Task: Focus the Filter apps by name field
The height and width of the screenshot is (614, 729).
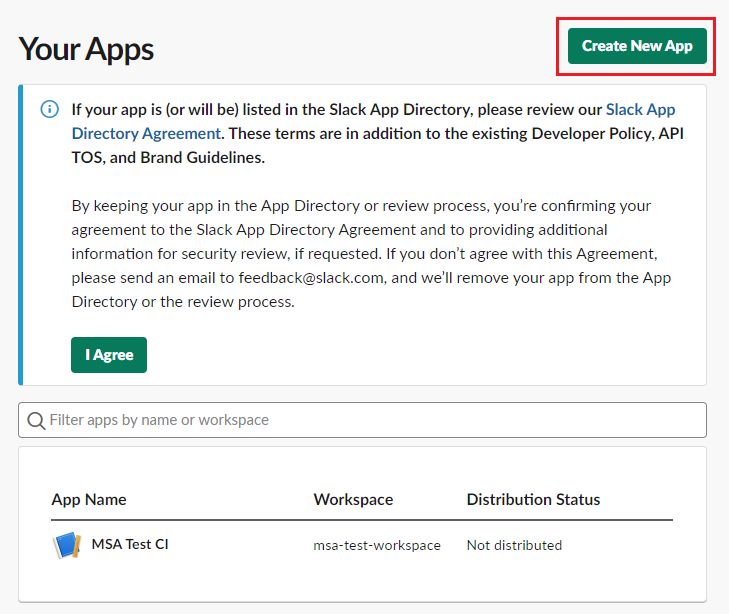Action: pyautogui.click(x=362, y=420)
